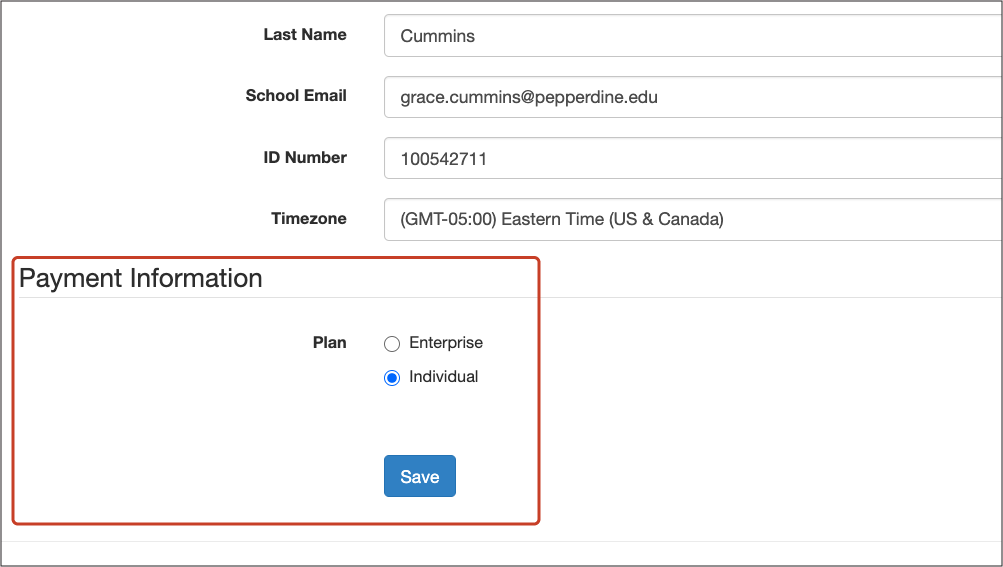The image size is (1003, 567).
Task: Click the Last Name label
Action: tap(305, 35)
